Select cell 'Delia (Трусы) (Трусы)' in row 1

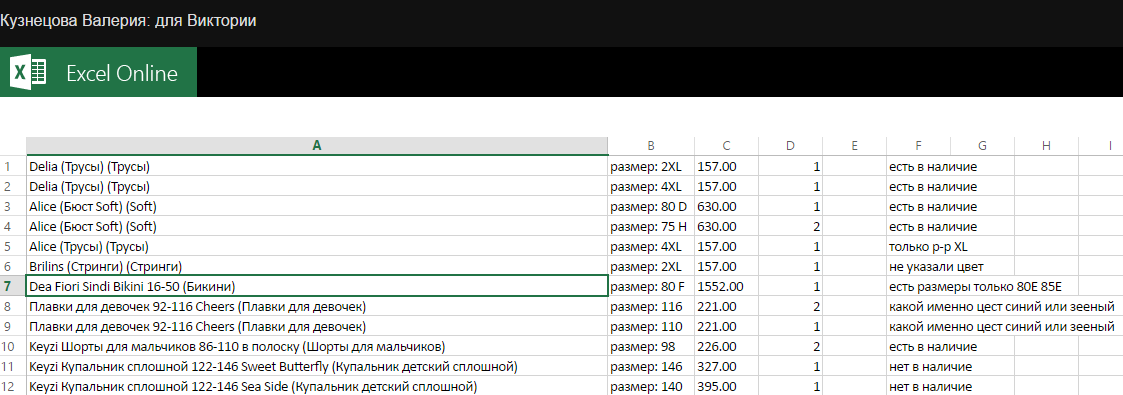pos(317,167)
